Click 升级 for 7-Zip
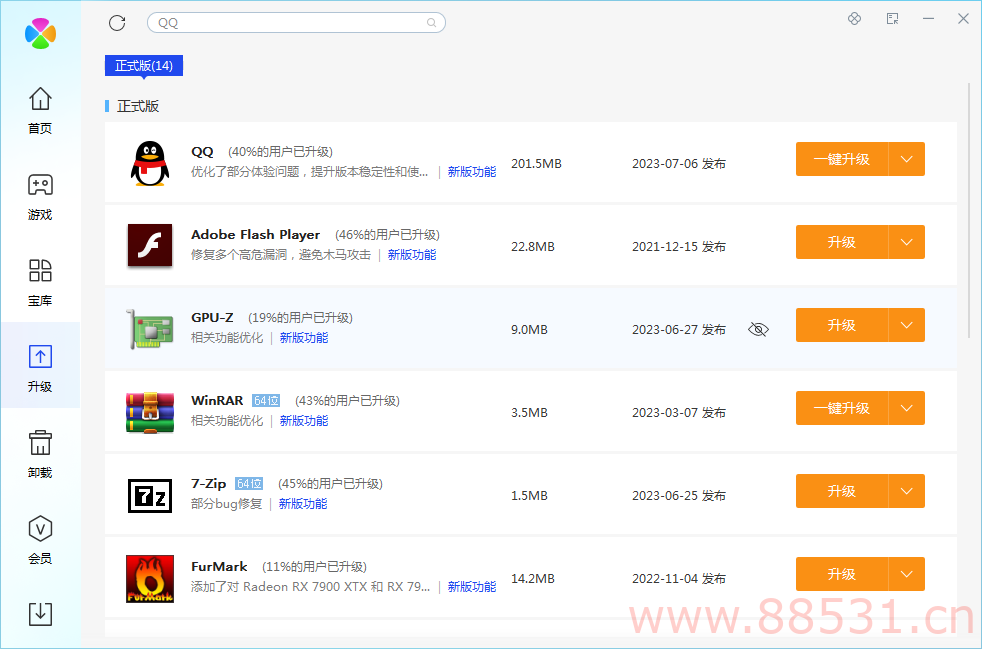Viewport: 982px width, 649px height. point(842,491)
